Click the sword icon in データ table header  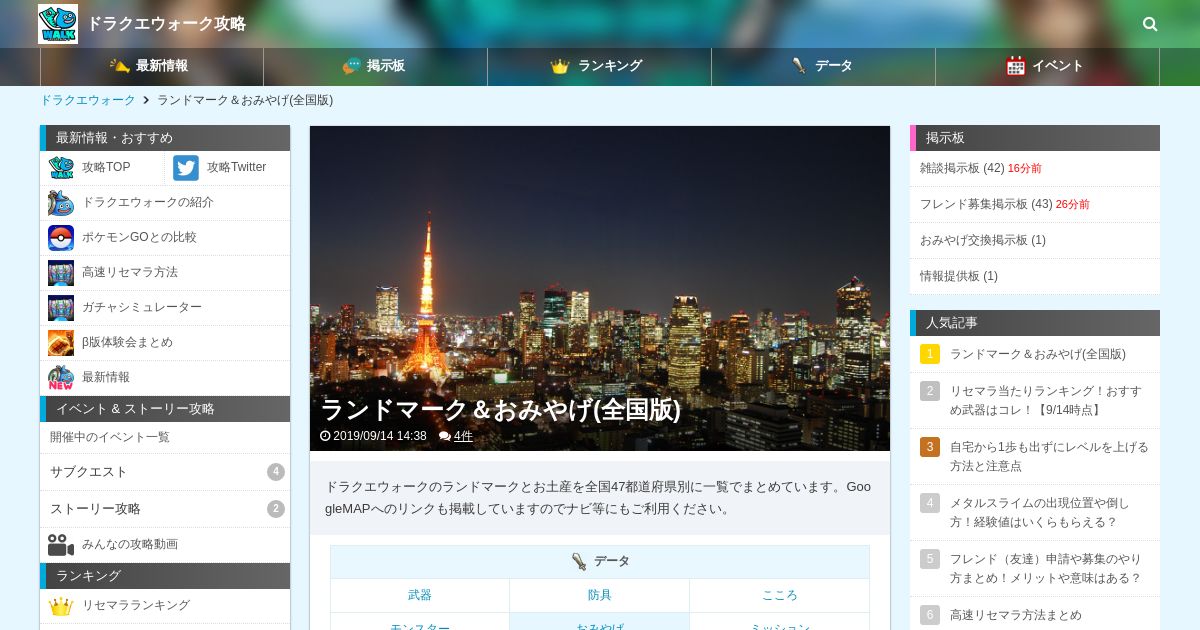click(x=579, y=562)
